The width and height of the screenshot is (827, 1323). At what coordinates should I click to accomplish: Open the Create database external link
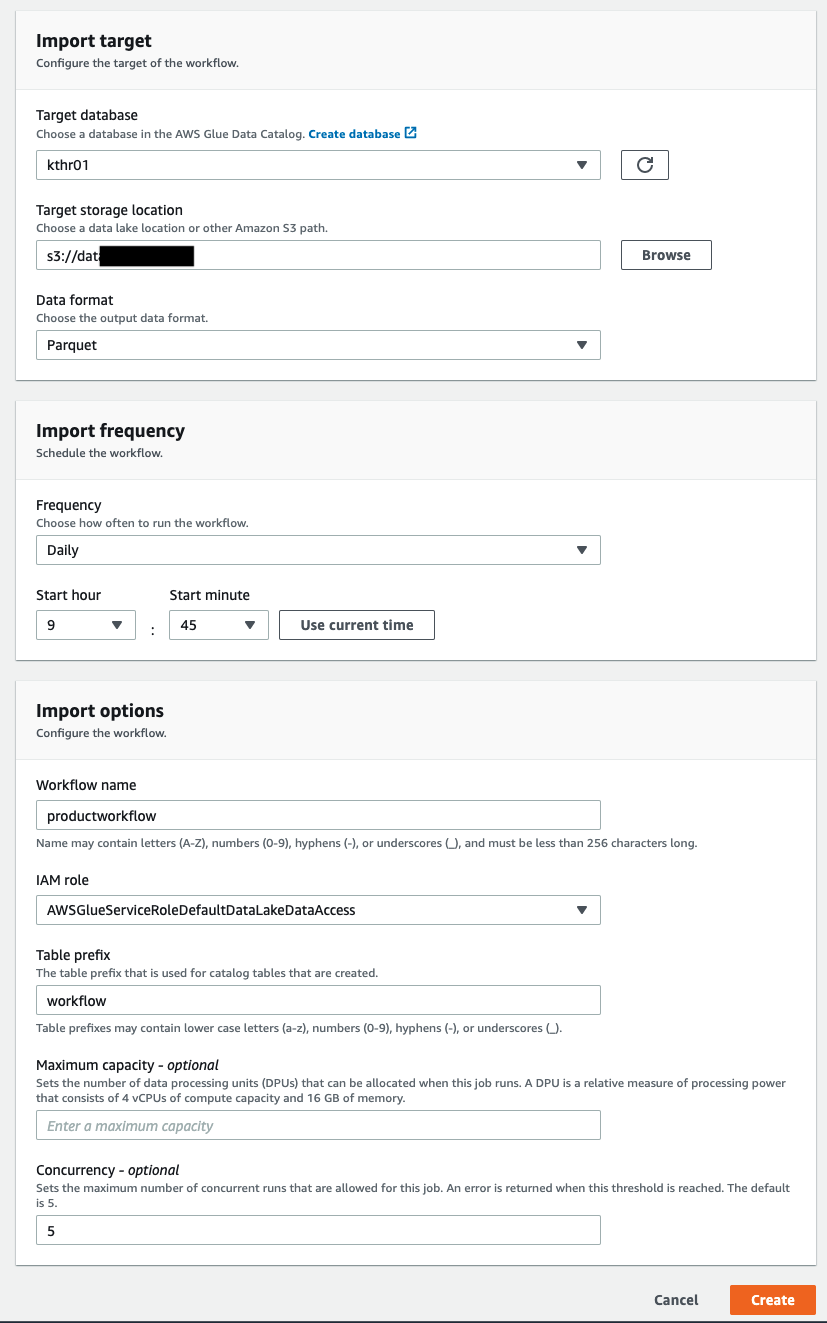click(354, 134)
